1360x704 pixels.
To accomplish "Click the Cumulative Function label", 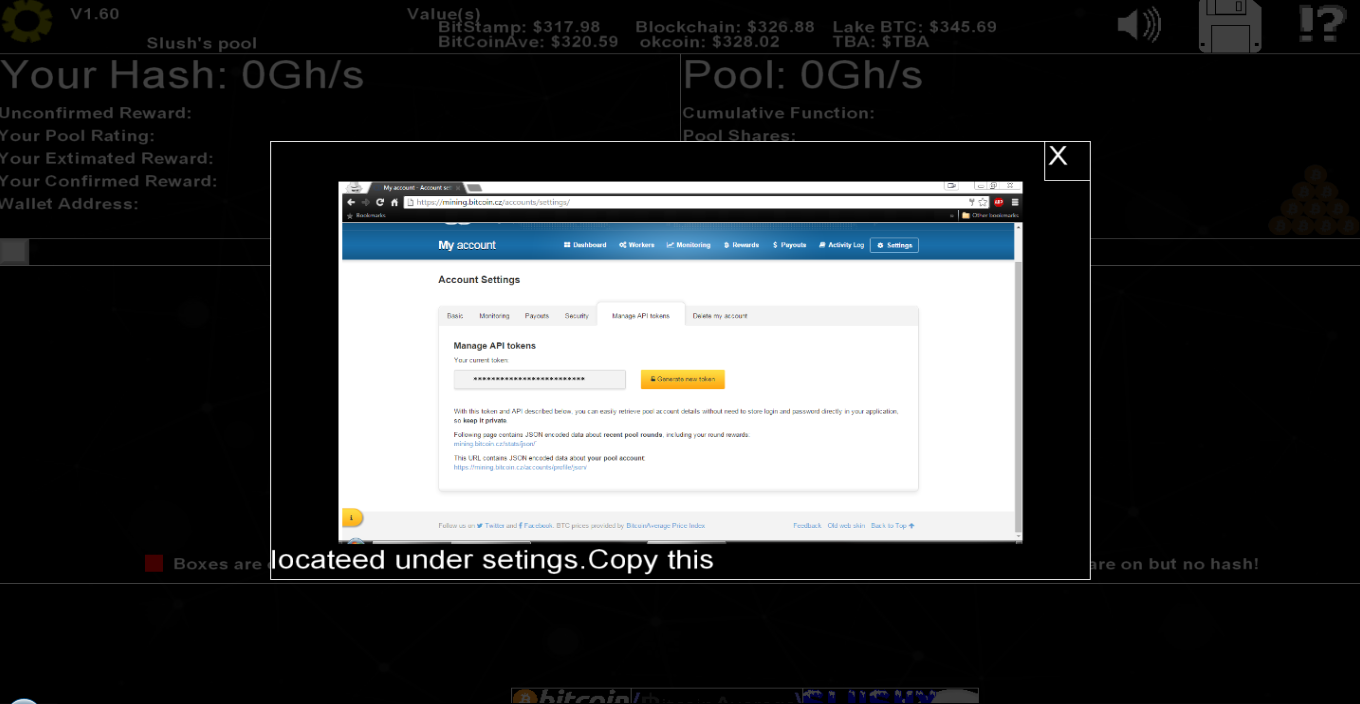I will [778, 113].
